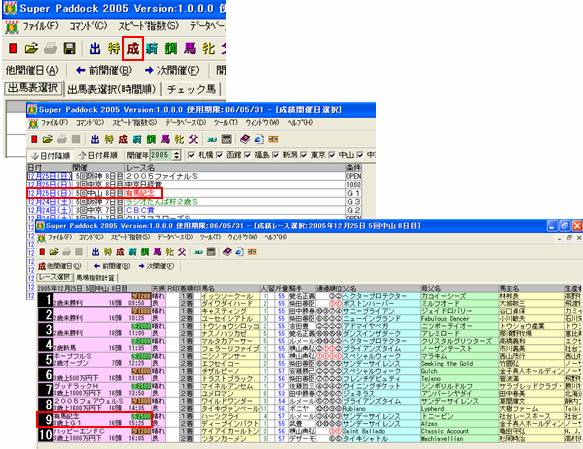Image resolution: width=583 pixels, height=449 pixels.
Task: Select the チェック馬 tab
Action: pyautogui.click(x=191, y=89)
